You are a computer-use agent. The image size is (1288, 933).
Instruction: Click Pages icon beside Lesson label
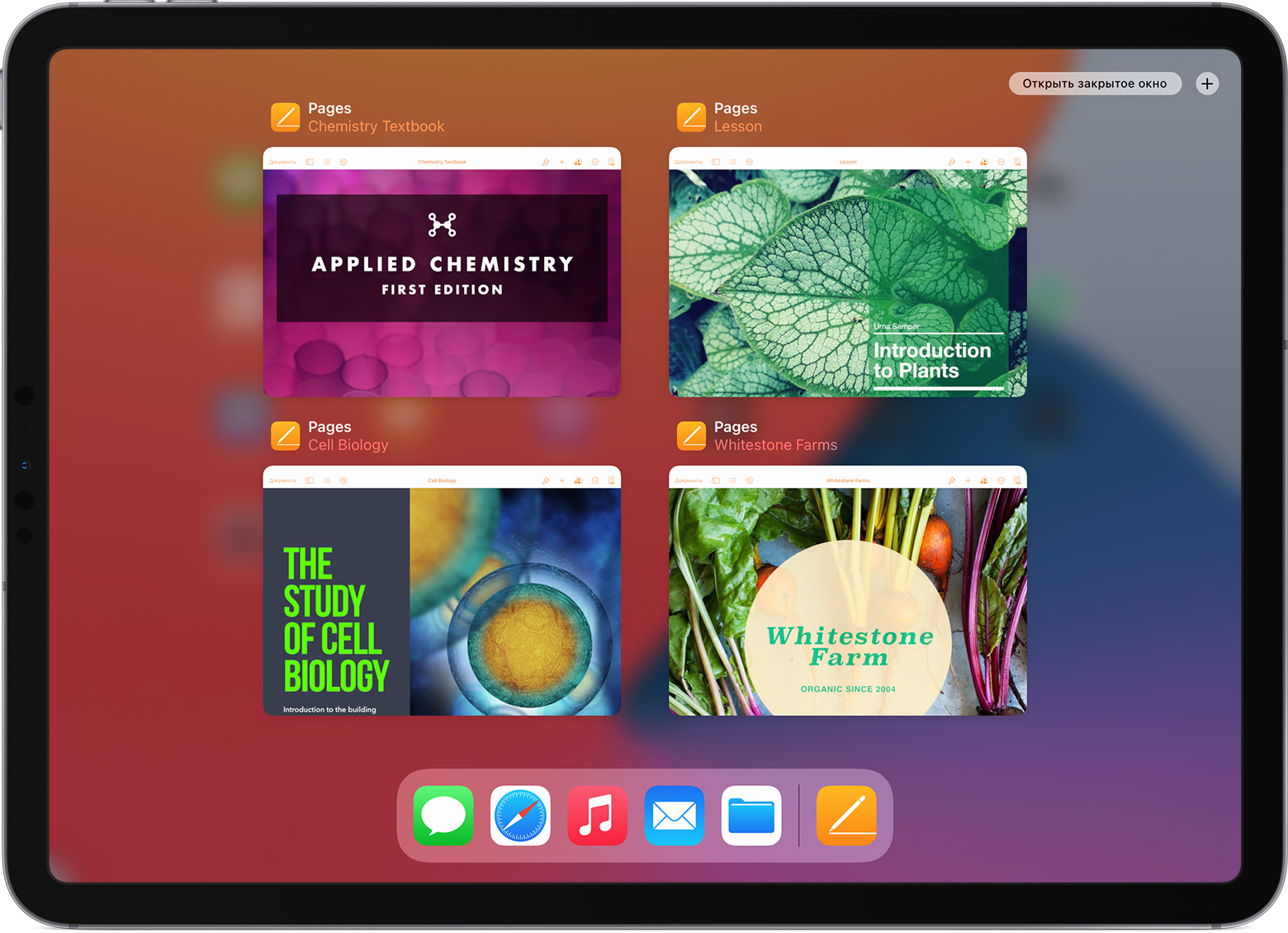click(x=692, y=117)
